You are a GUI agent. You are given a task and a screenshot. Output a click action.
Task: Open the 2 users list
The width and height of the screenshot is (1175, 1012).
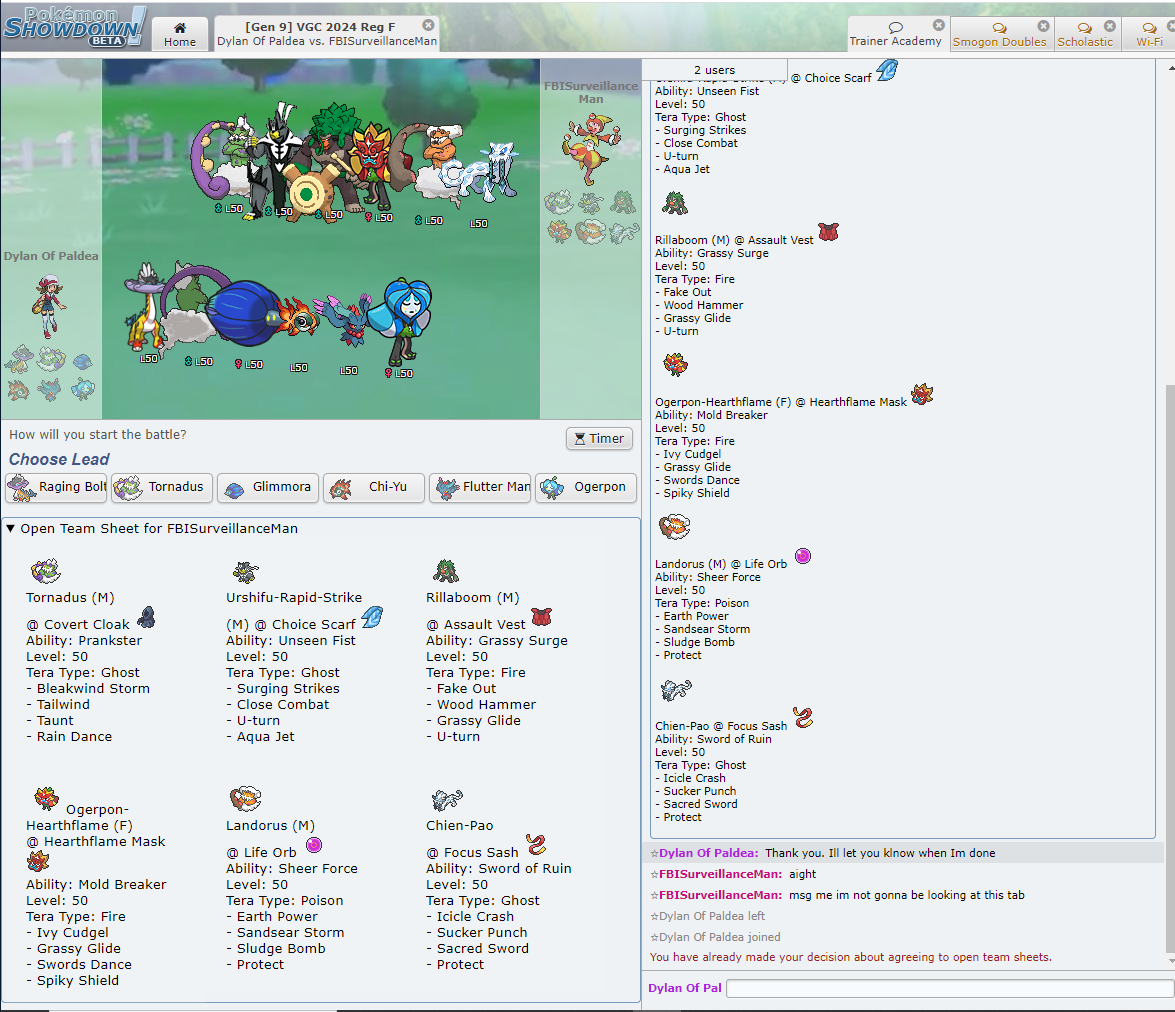714,70
